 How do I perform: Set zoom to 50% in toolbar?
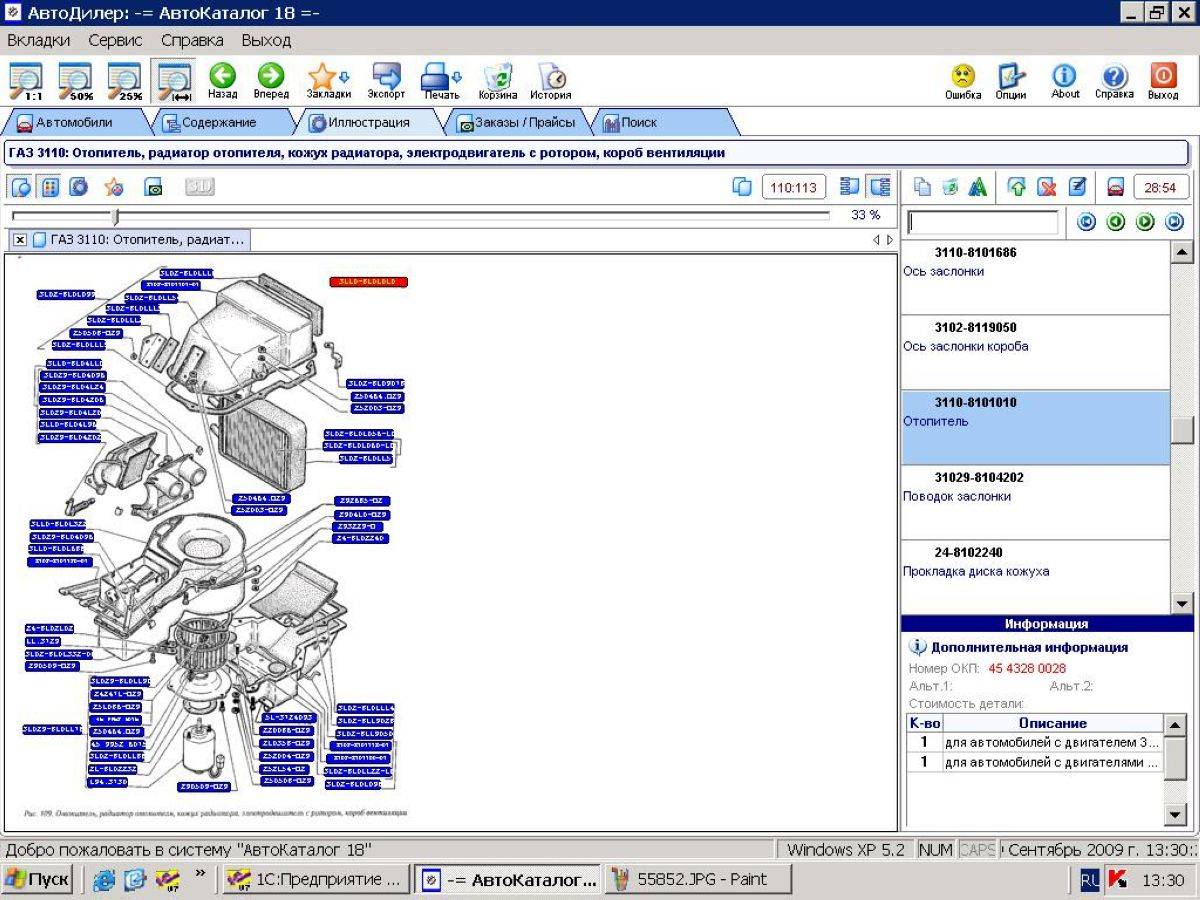(75, 80)
